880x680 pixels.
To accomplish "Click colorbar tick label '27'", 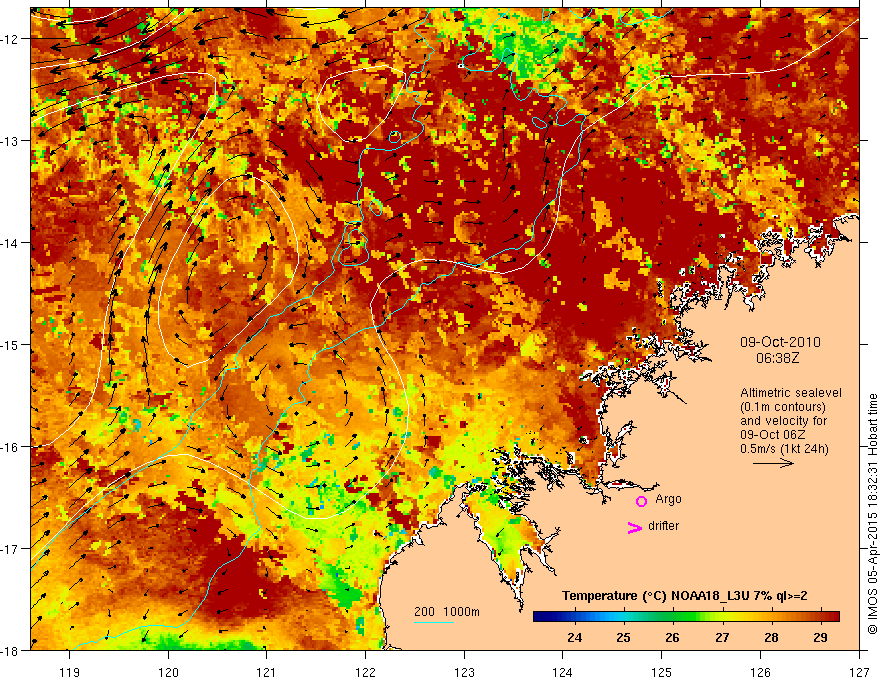I will [722, 638].
